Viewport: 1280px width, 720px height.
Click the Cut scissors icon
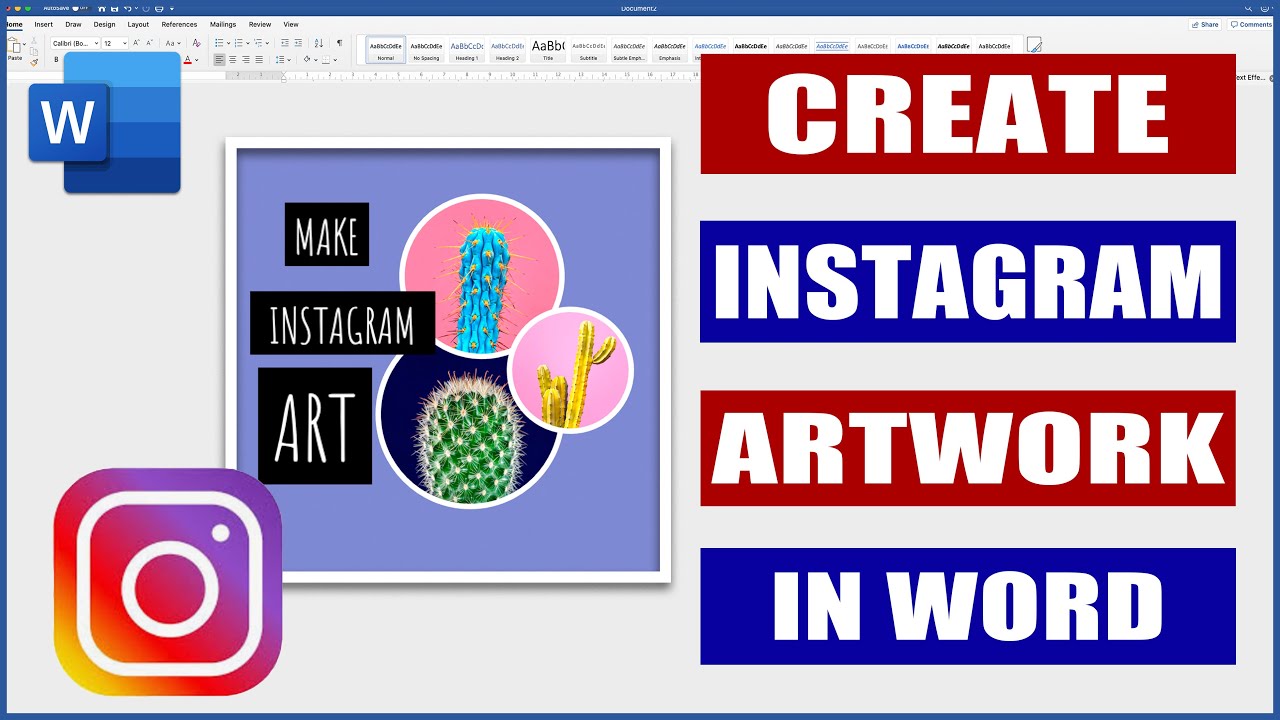pos(34,41)
